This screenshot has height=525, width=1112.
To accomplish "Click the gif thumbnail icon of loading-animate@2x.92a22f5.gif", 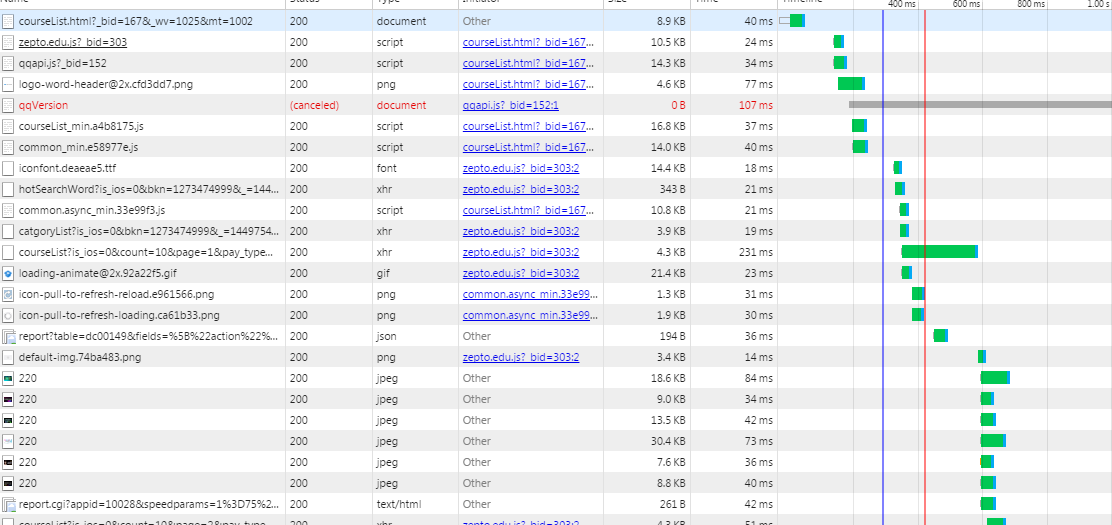I will [8, 273].
